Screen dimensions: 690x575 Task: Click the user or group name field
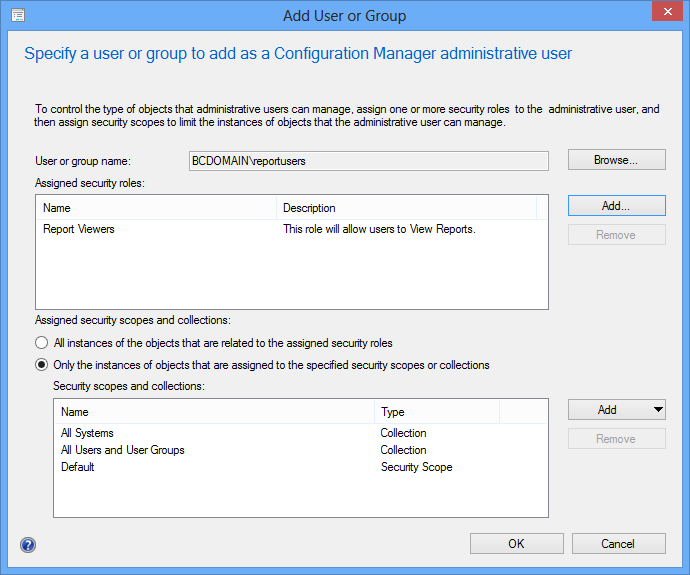(x=366, y=161)
